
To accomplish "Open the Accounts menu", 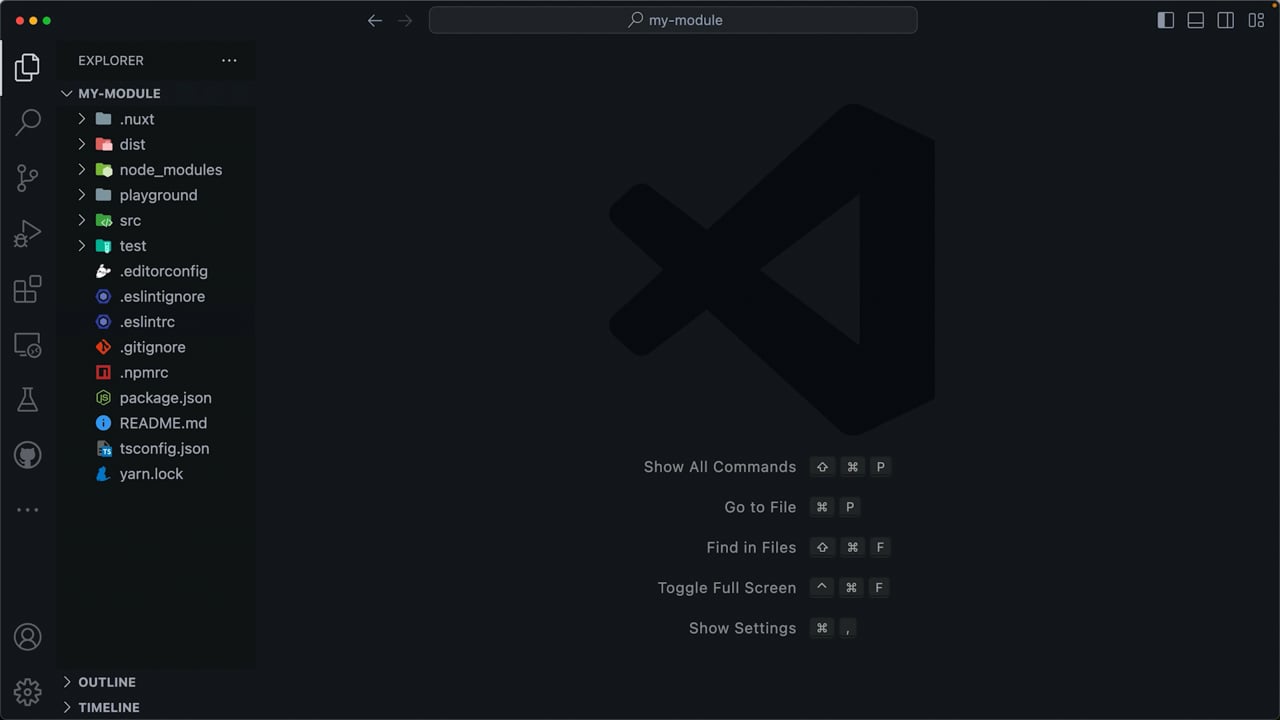I will [27, 637].
